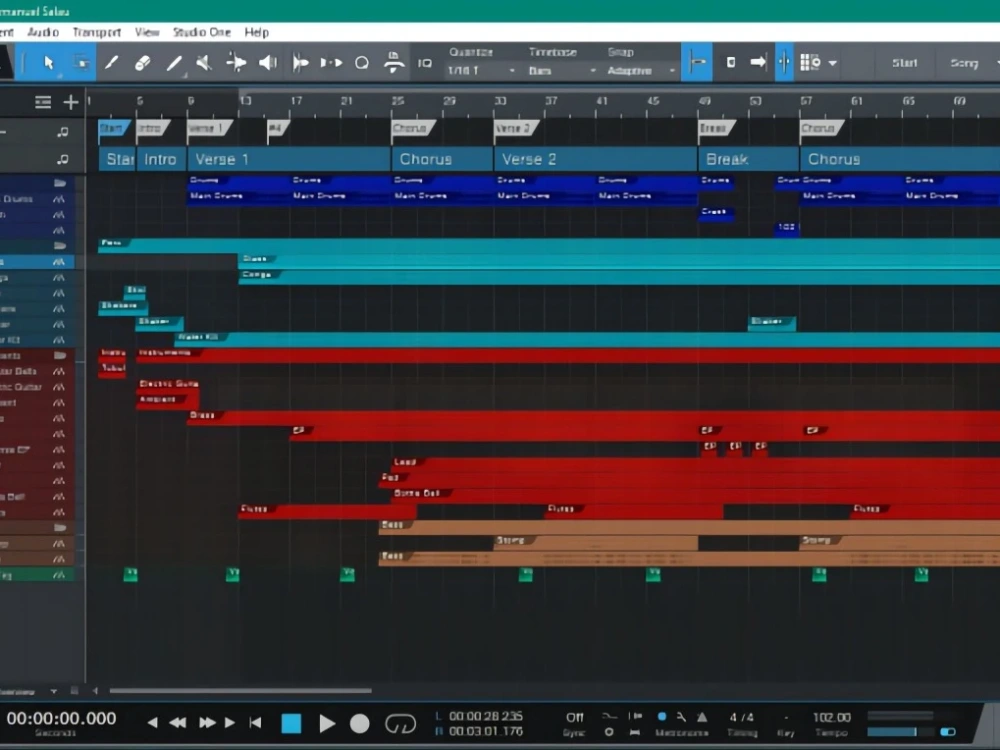The image size is (1000, 750).
Task: Select the Break arranger section
Action: click(749, 159)
